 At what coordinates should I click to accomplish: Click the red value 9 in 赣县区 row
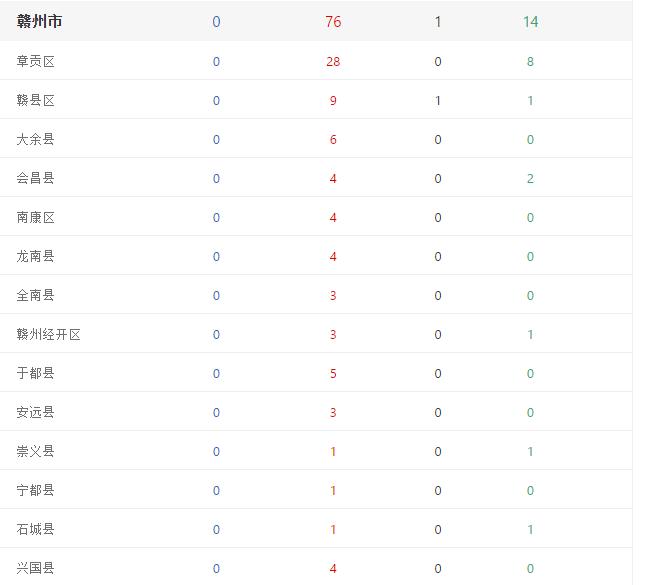(333, 100)
